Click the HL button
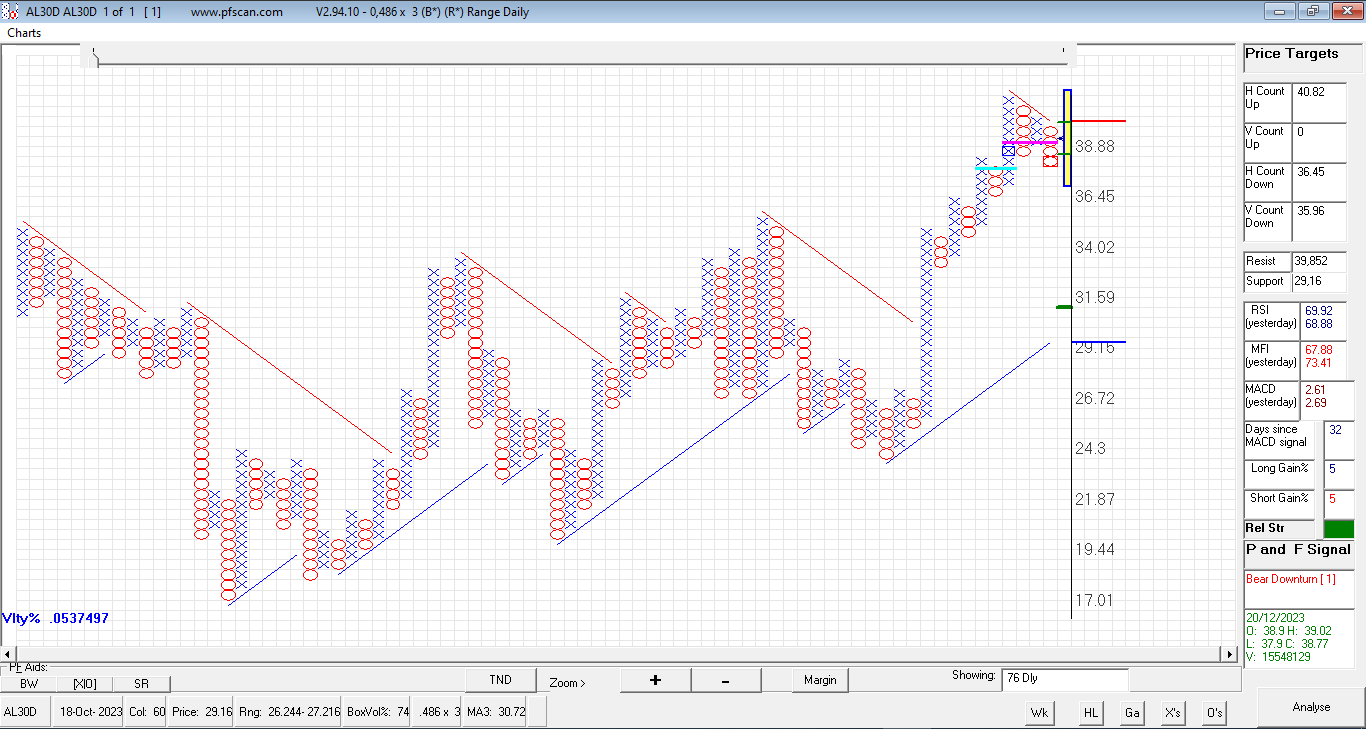 pos(1091,713)
